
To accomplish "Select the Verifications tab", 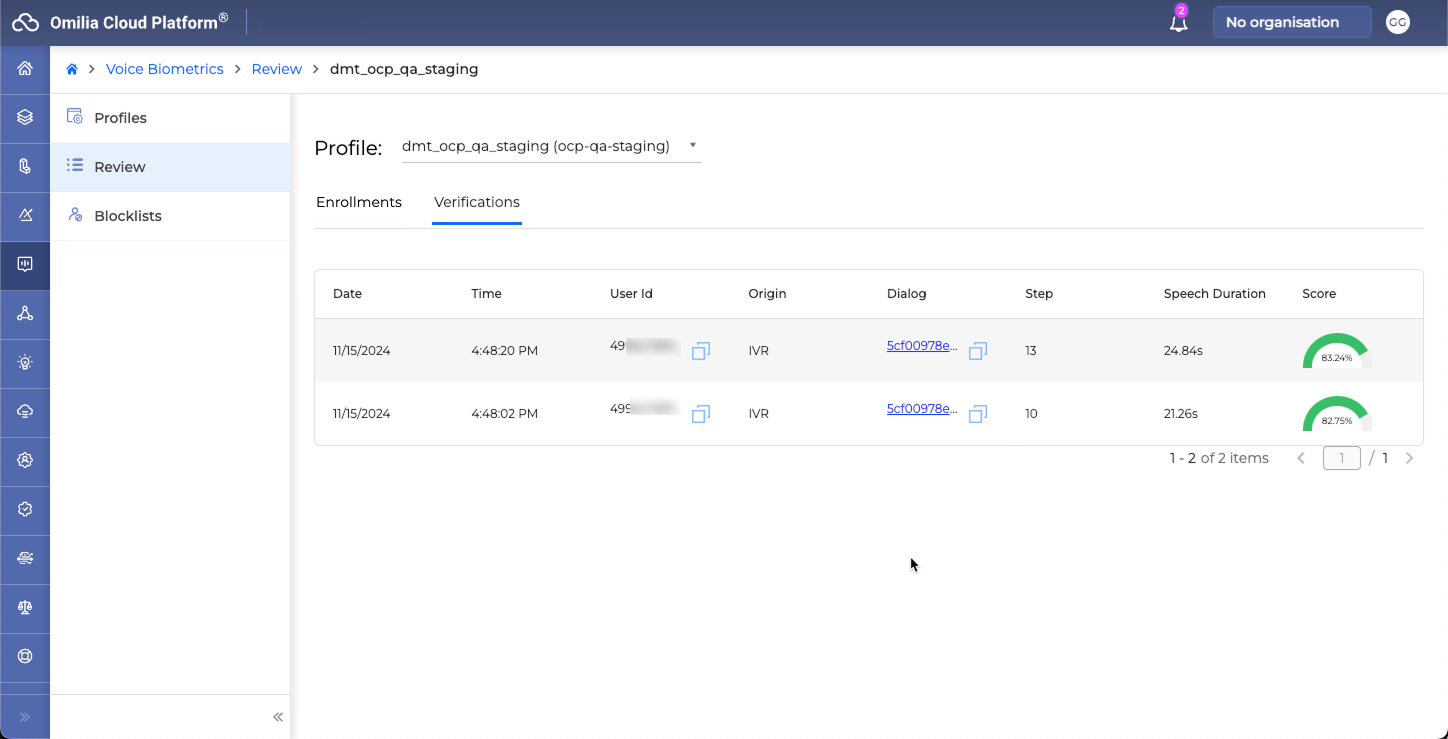I will click(477, 202).
